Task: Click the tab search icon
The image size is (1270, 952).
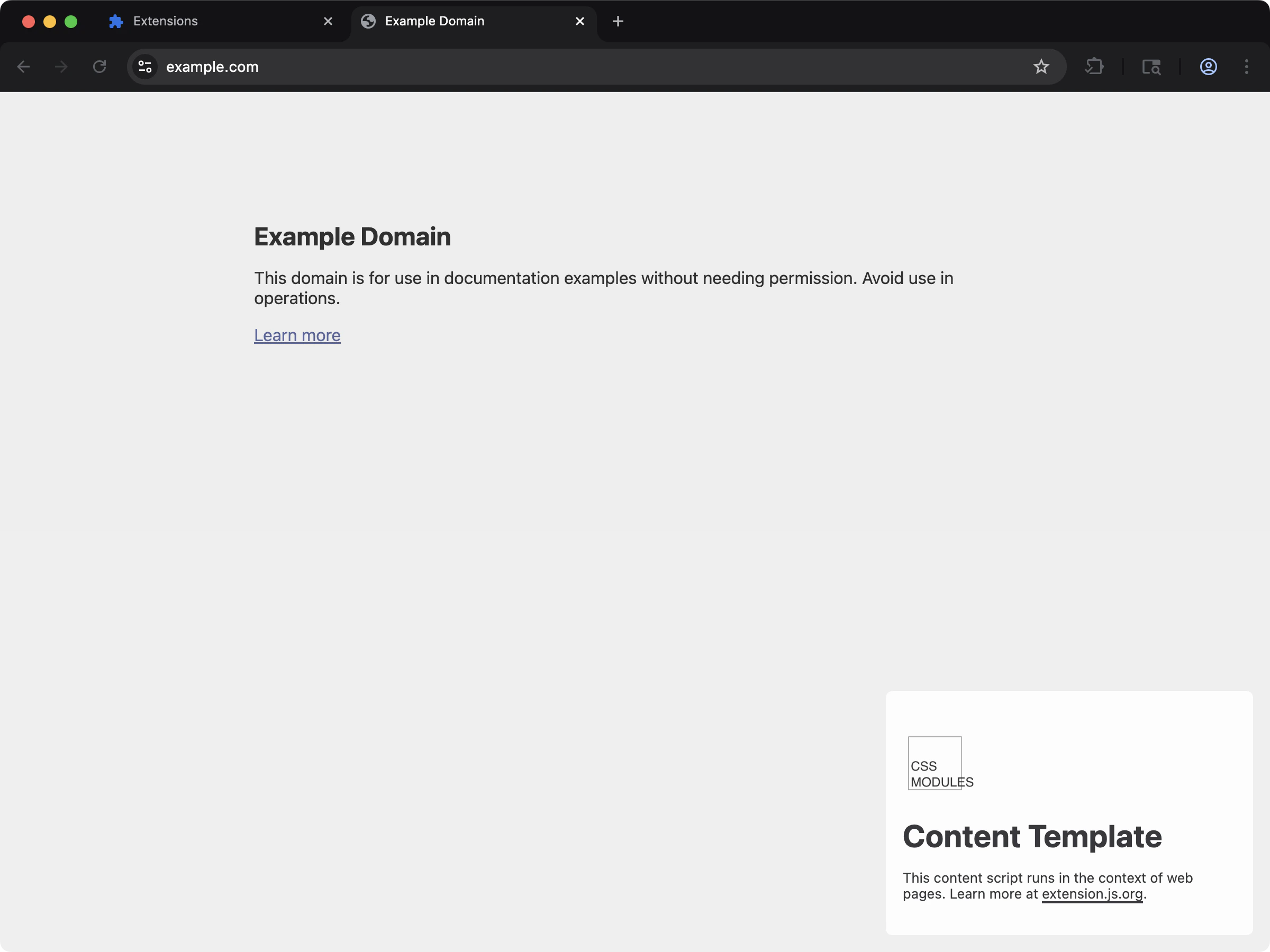Action: tap(1151, 67)
